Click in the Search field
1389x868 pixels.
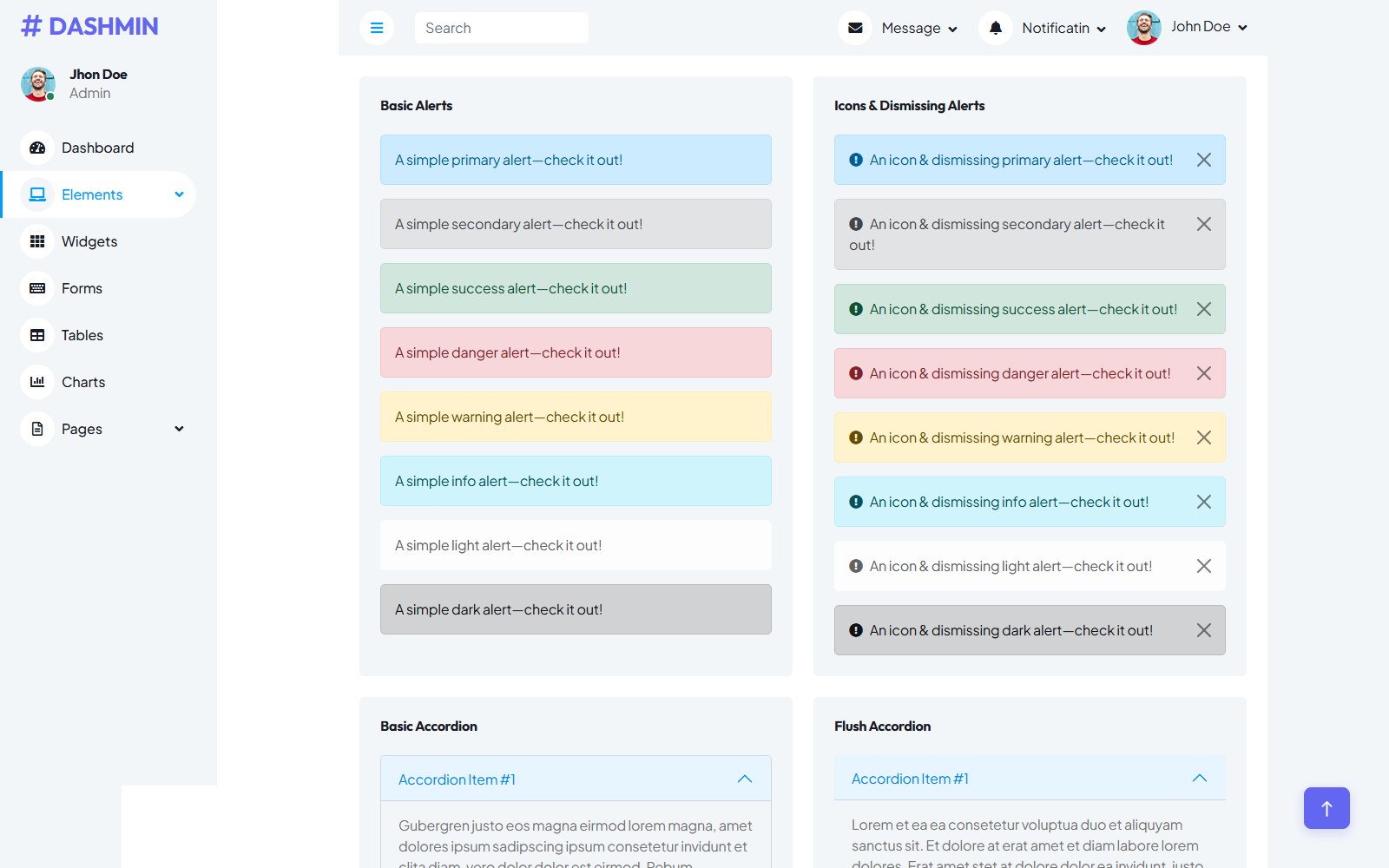(x=502, y=28)
